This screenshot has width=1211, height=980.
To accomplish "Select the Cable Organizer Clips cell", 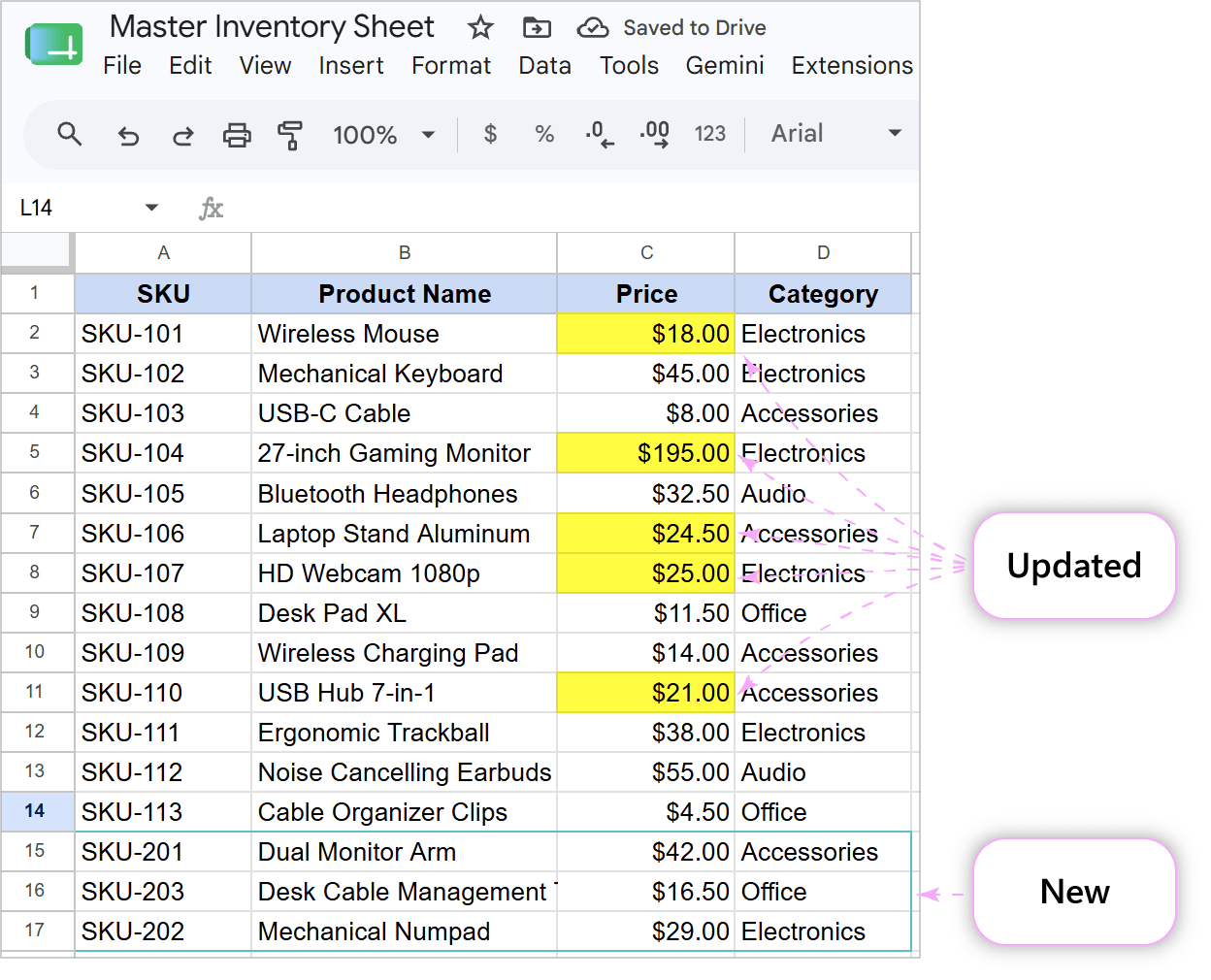I will click(405, 812).
